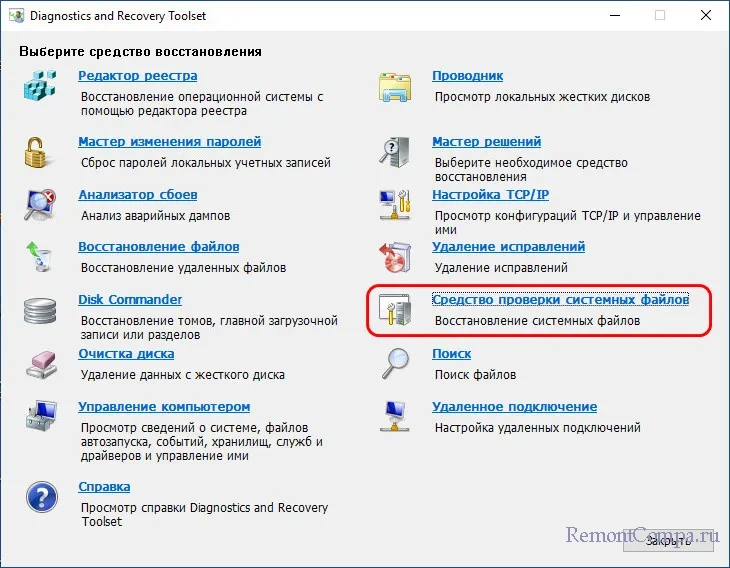Viewport: 730px width, 568px height.
Task: Click the TCP/IP Config tools icon
Action: [x=395, y=204]
